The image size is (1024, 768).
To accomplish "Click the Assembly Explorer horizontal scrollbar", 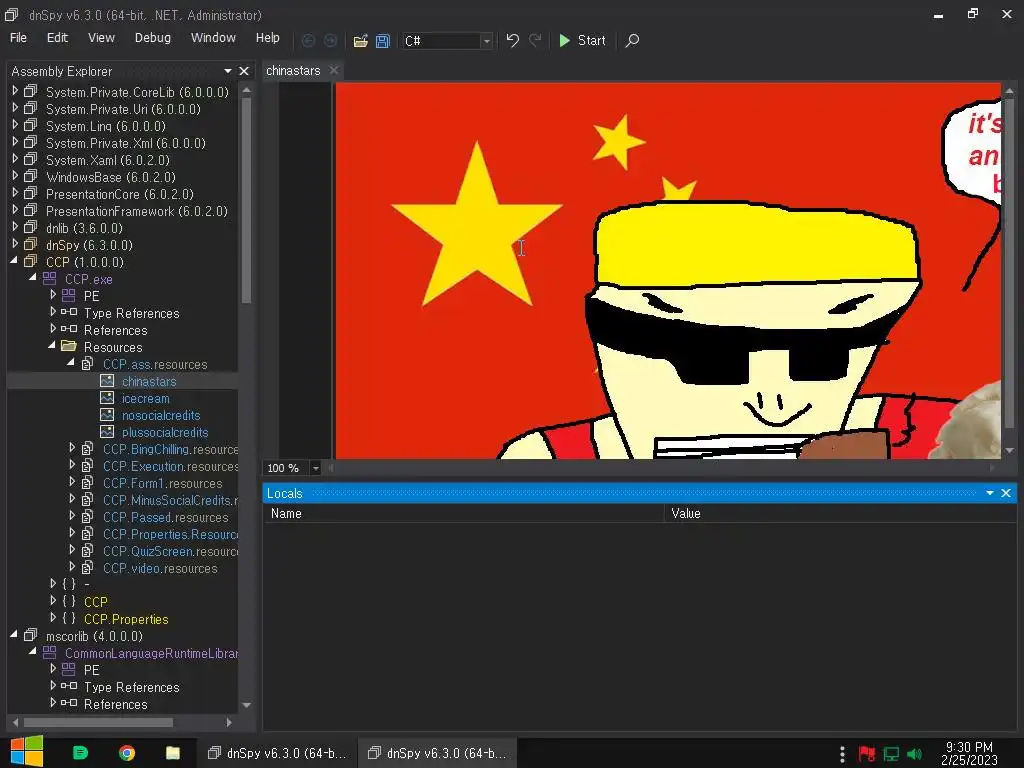I will (98, 722).
